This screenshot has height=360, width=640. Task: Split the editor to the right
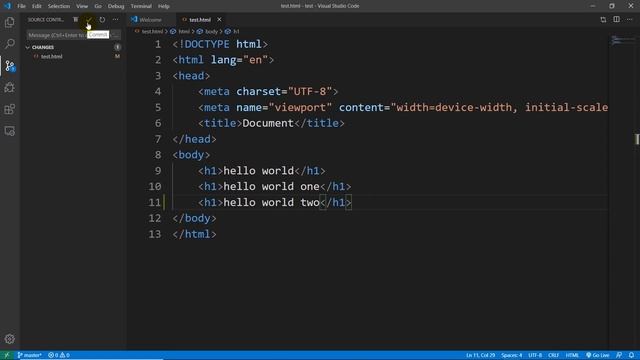(616, 20)
